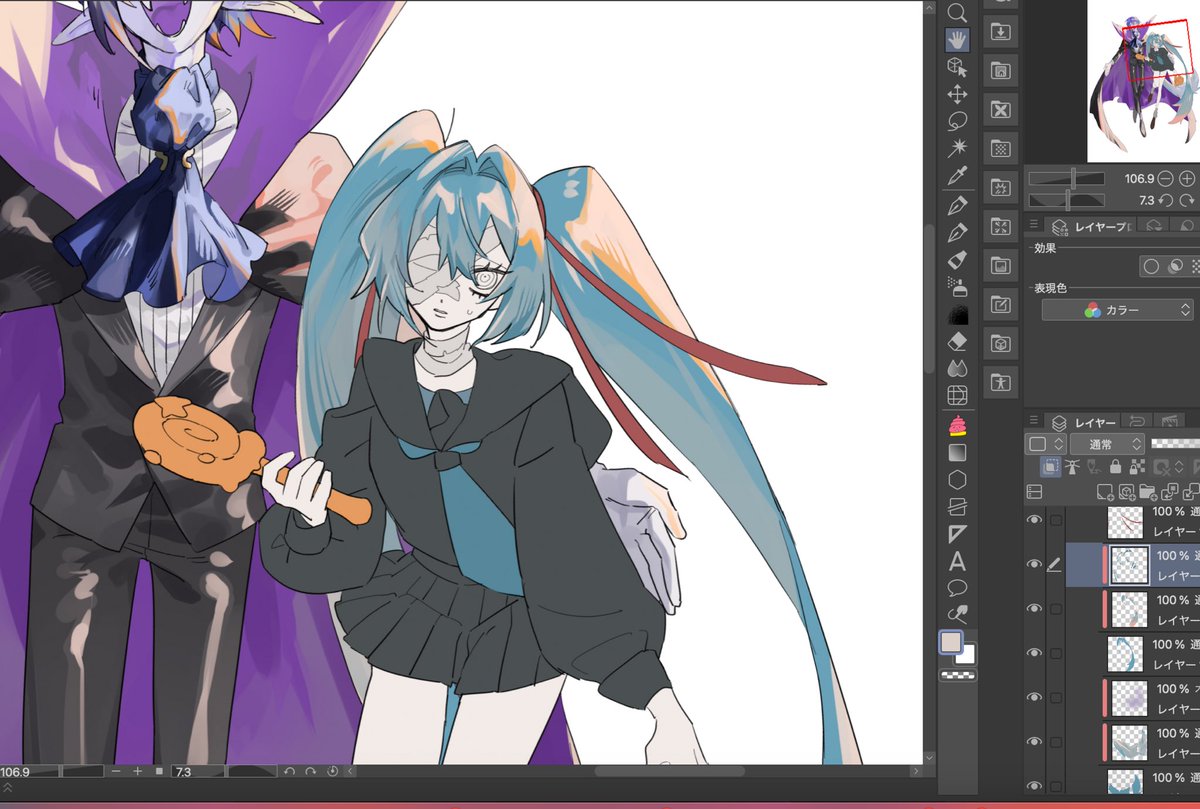The image size is (1200, 809).
Task: Select the Lasso selection tool
Action: [957, 121]
